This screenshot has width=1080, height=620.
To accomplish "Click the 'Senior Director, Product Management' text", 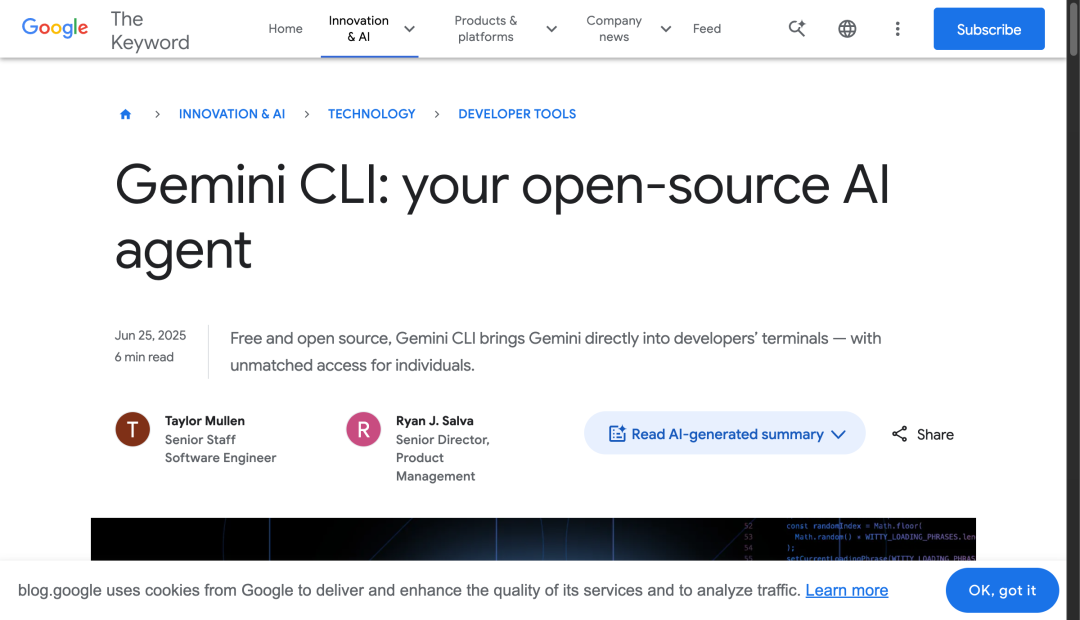I will pyautogui.click(x=442, y=457).
